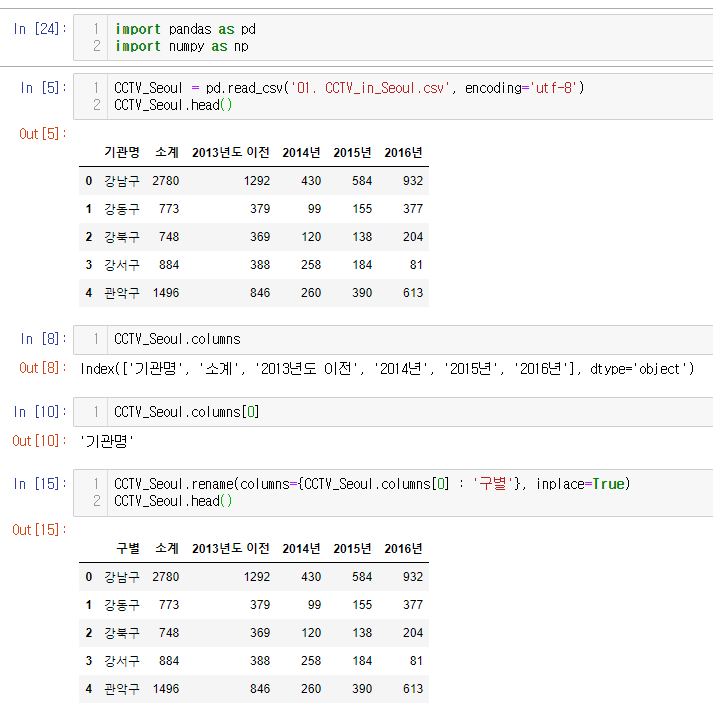Click the 'import numpy as np' code line
Image resolution: width=713 pixels, height=712 pixels.
pyautogui.click(x=181, y=46)
